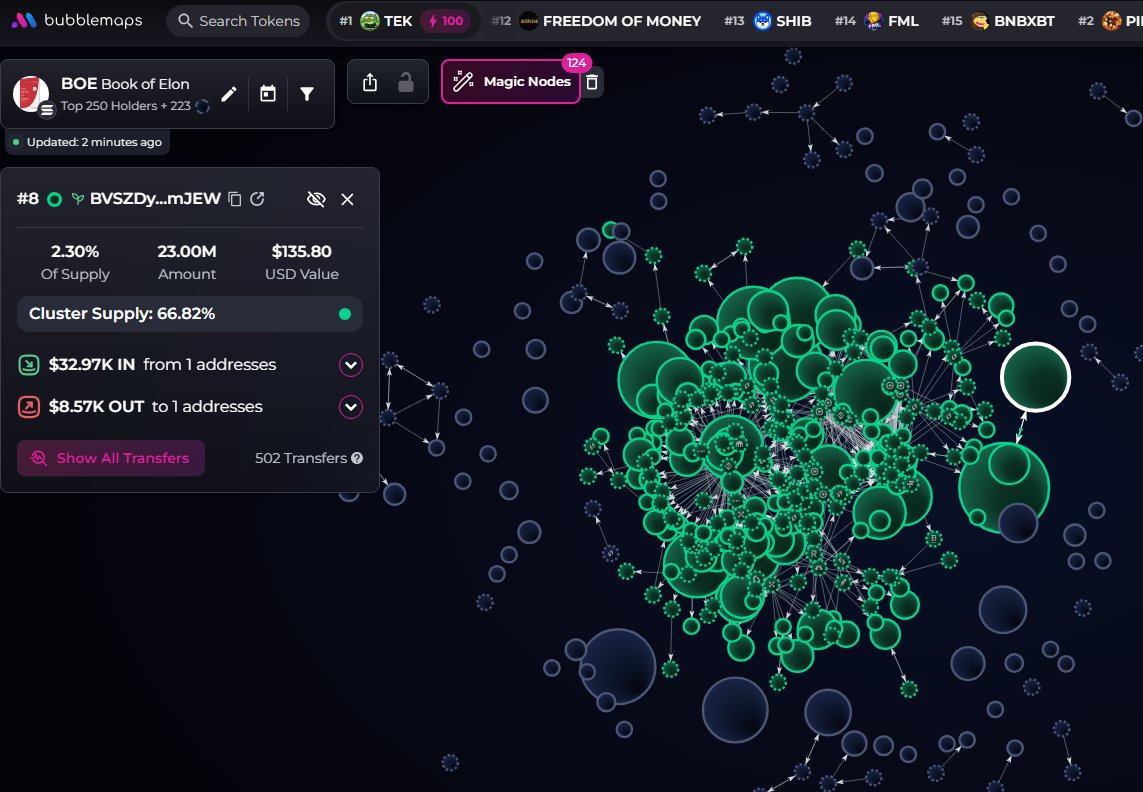1143x792 pixels.
Task: Click the 2.30% Of Supply value
Action: 75,252
